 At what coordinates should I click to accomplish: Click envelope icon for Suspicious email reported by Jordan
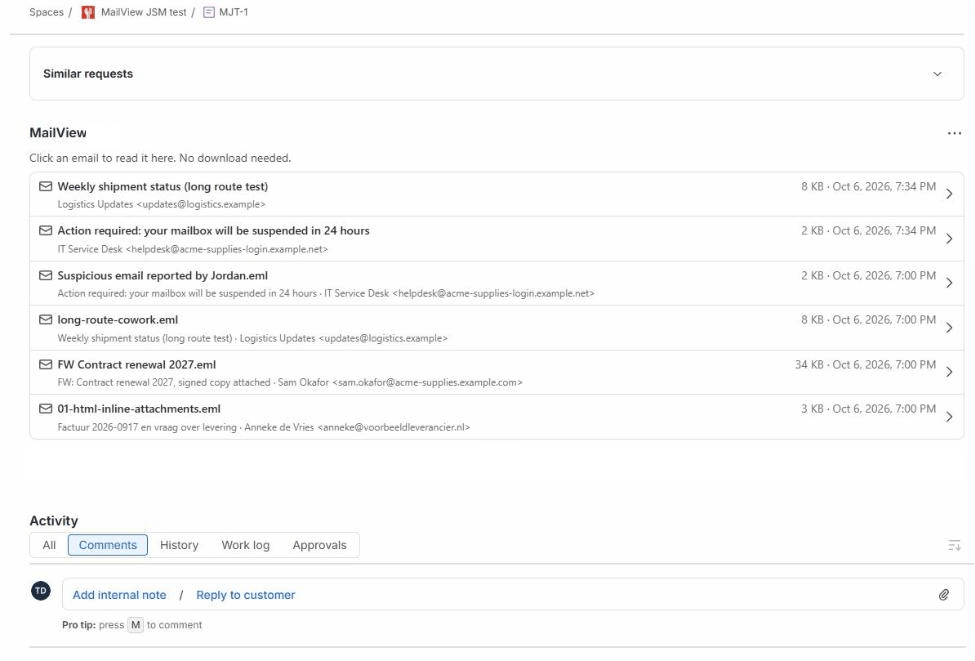coord(45,275)
